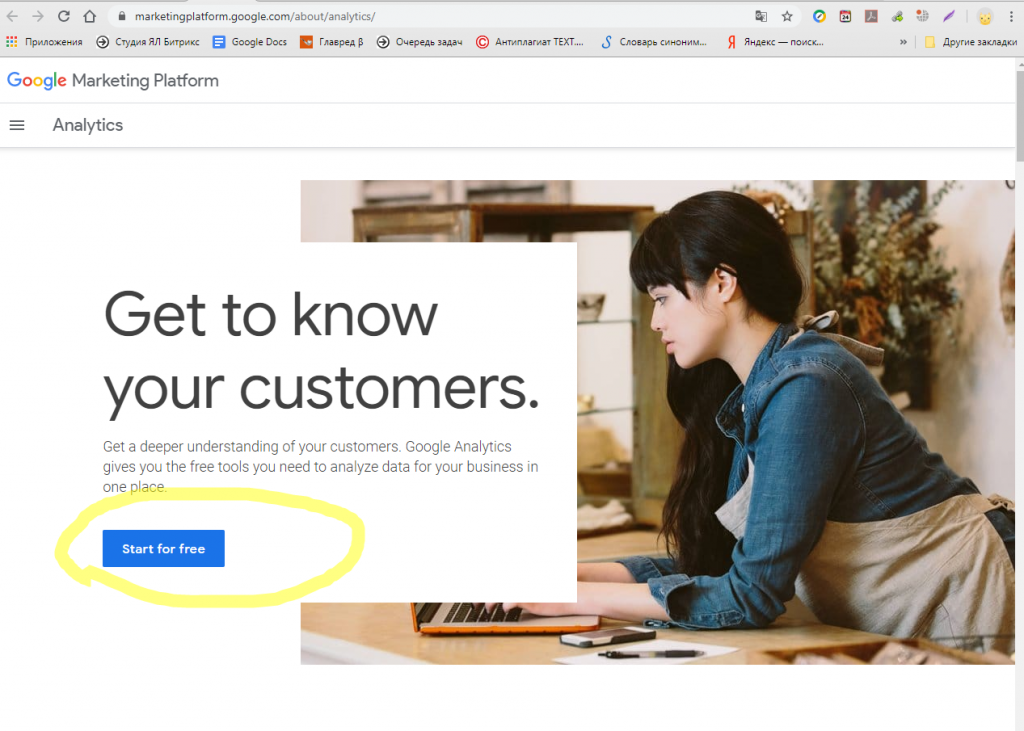Open the Очередь задач bookmark

(419, 42)
